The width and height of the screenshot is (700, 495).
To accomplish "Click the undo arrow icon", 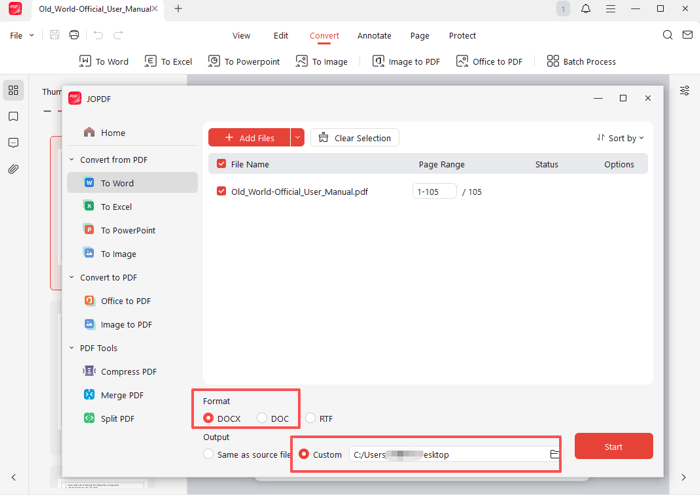I will click(x=98, y=35).
